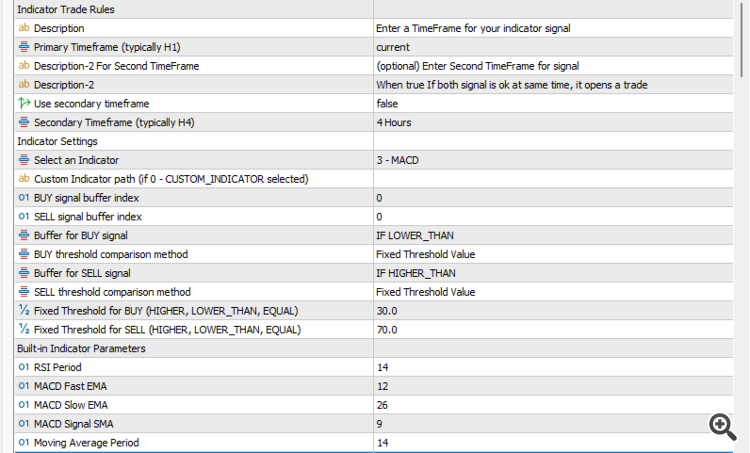Click the Fixed Threshold for BUY fraction icon

pyautogui.click(x=24, y=311)
